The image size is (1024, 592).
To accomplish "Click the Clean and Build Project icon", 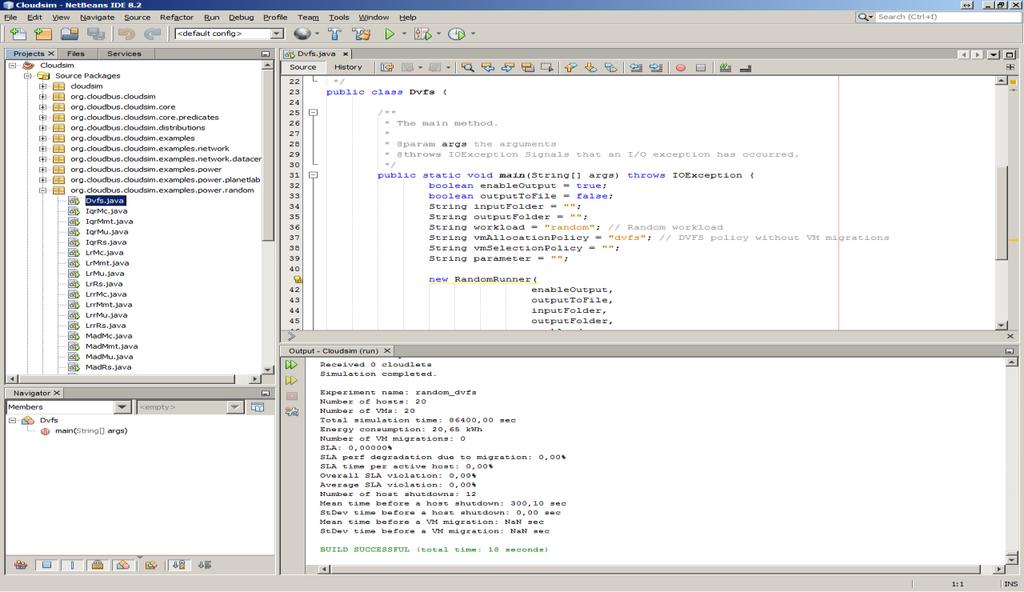I will [361, 33].
